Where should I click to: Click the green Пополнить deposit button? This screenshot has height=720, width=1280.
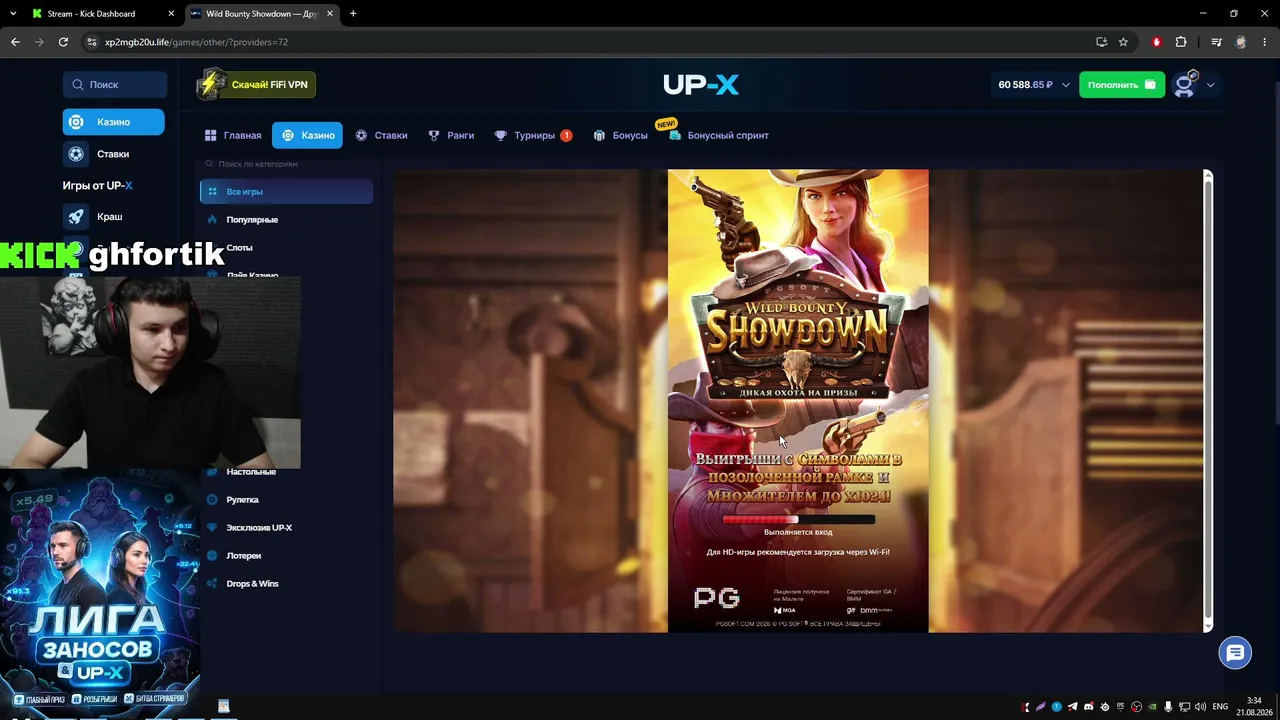tap(1121, 85)
